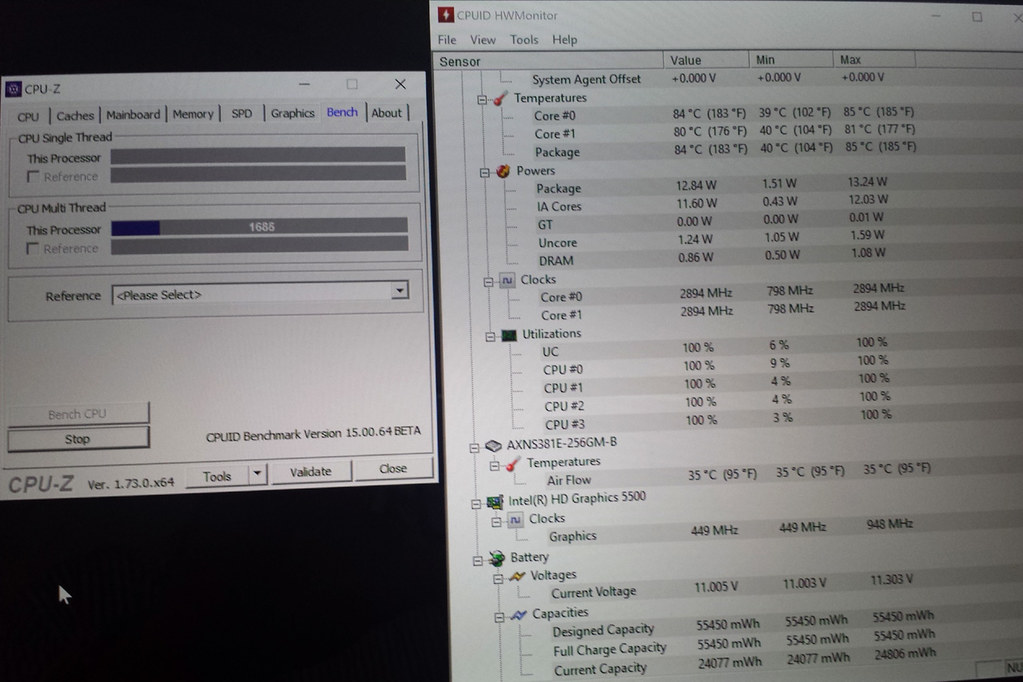Screen dimensions: 1023x682
Task: Enable Reference checkbox under CPU Multi Thread
Action: (x=32, y=249)
